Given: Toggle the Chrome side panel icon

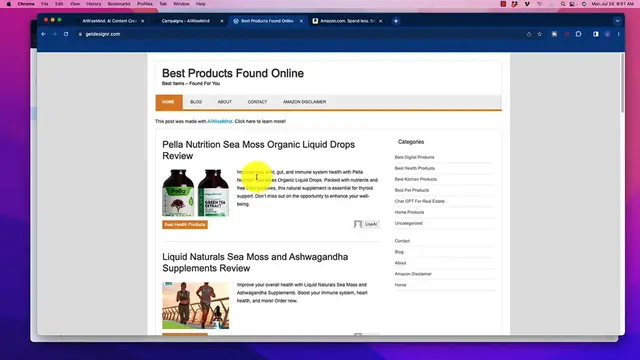Looking at the screenshot, I should [596, 34].
